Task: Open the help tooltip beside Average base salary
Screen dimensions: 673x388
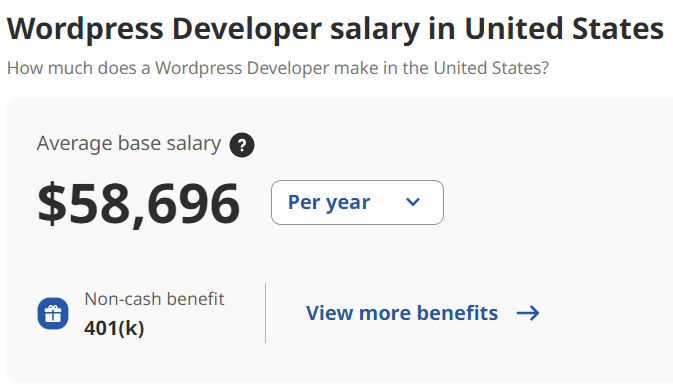Action: pos(242,145)
